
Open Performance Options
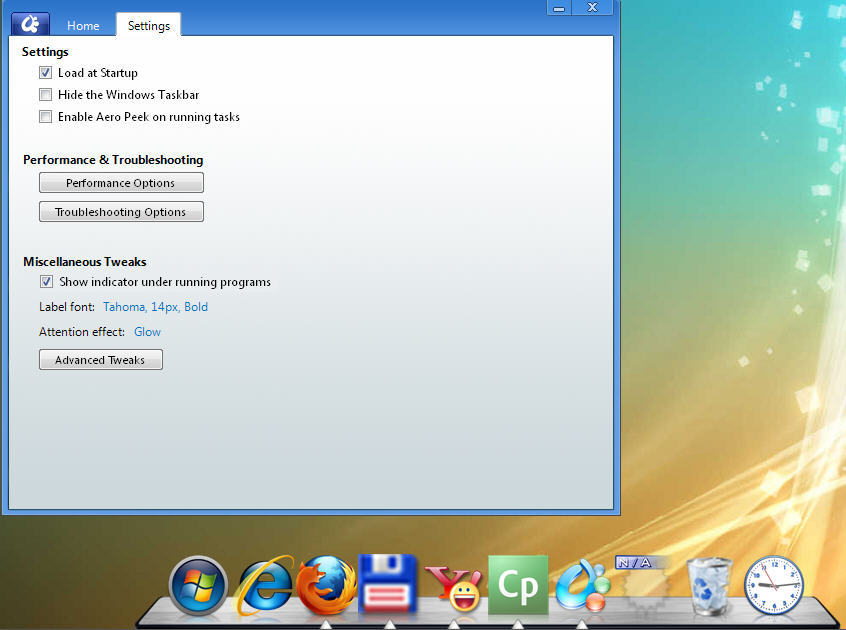[121, 182]
